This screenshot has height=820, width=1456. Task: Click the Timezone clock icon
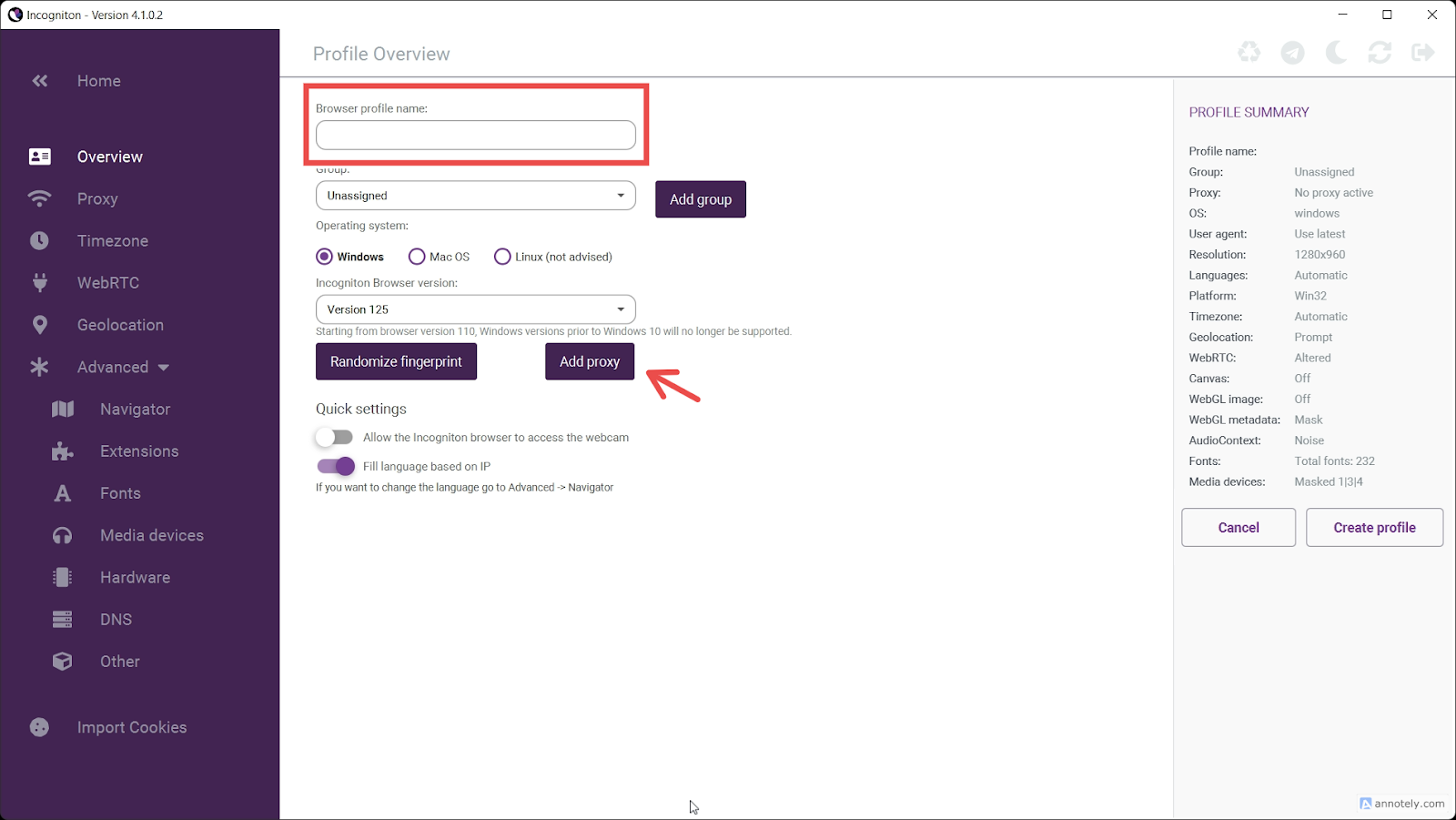tap(39, 240)
